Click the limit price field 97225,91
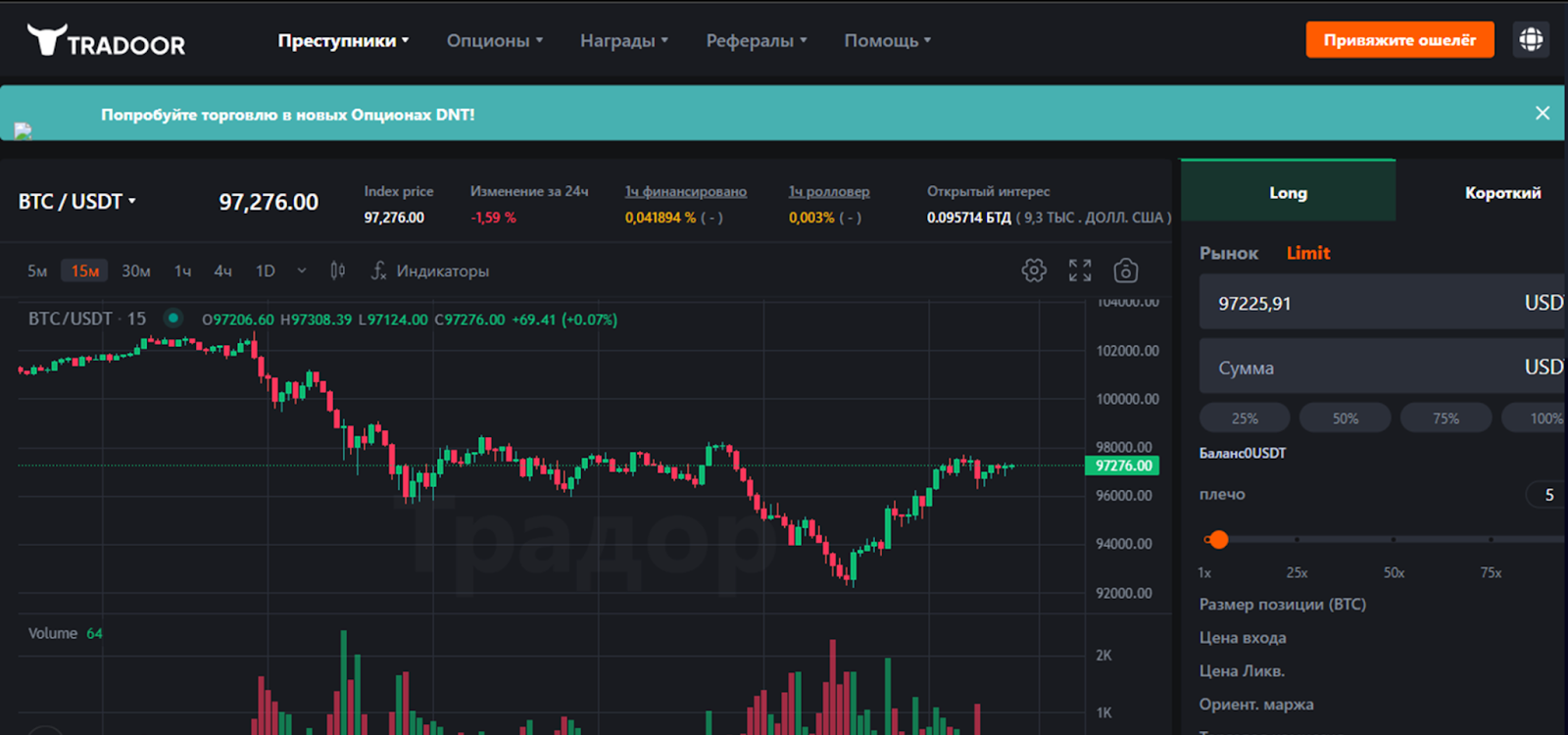This screenshot has height=735, width=1568. click(1383, 302)
